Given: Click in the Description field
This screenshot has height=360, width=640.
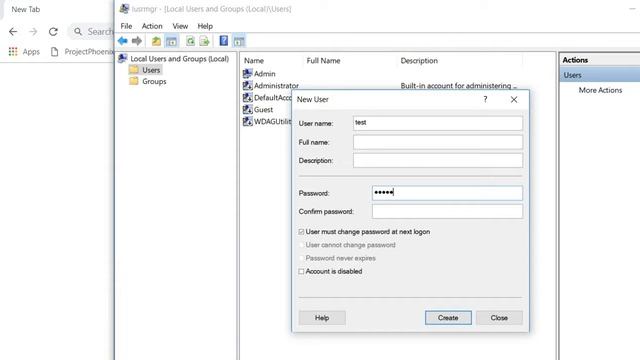Looking at the screenshot, I should pyautogui.click(x=438, y=160).
